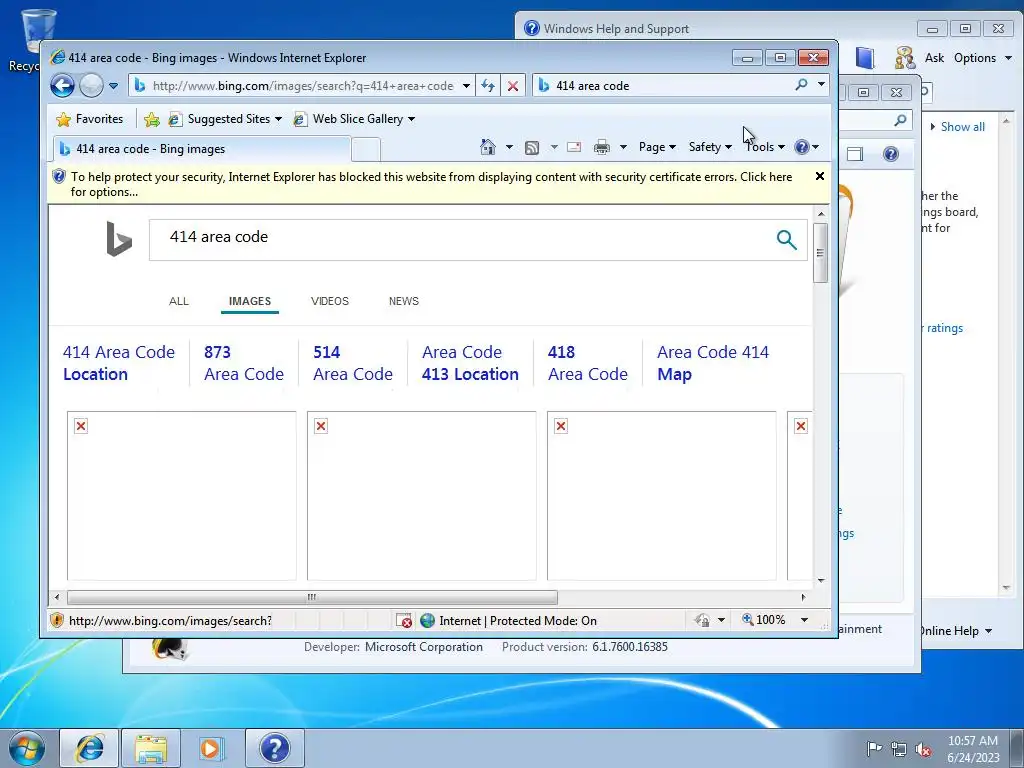Image resolution: width=1024 pixels, height=768 pixels.
Task: Open the Favorites star button
Action: coord(90,119)
